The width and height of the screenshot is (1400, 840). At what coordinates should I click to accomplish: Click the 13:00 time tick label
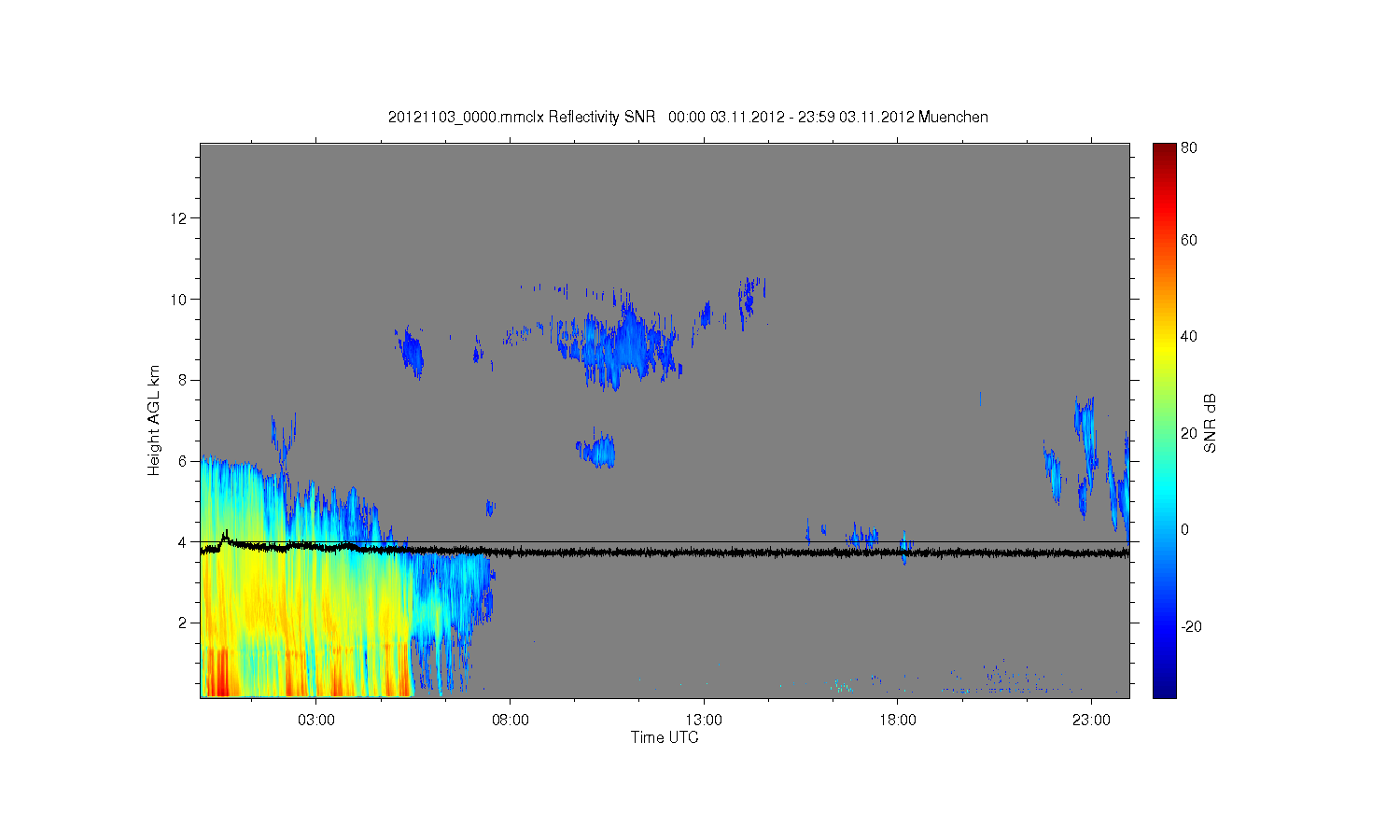[x=704, y=720]
